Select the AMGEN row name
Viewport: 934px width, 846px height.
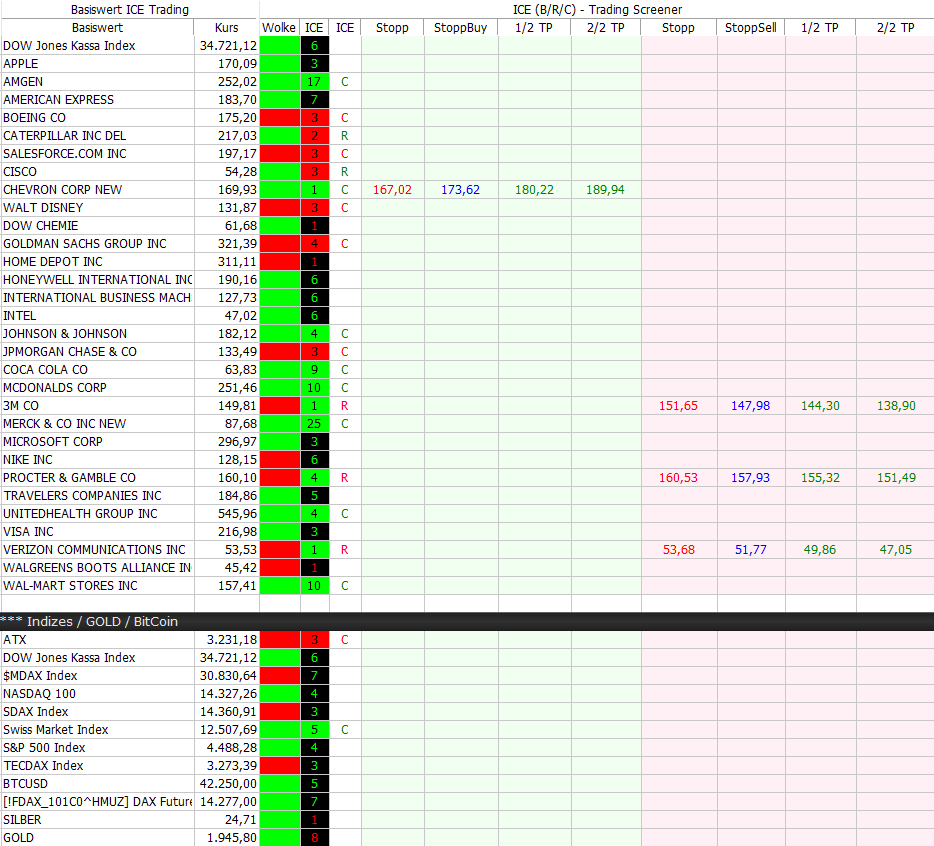point(23,82)
